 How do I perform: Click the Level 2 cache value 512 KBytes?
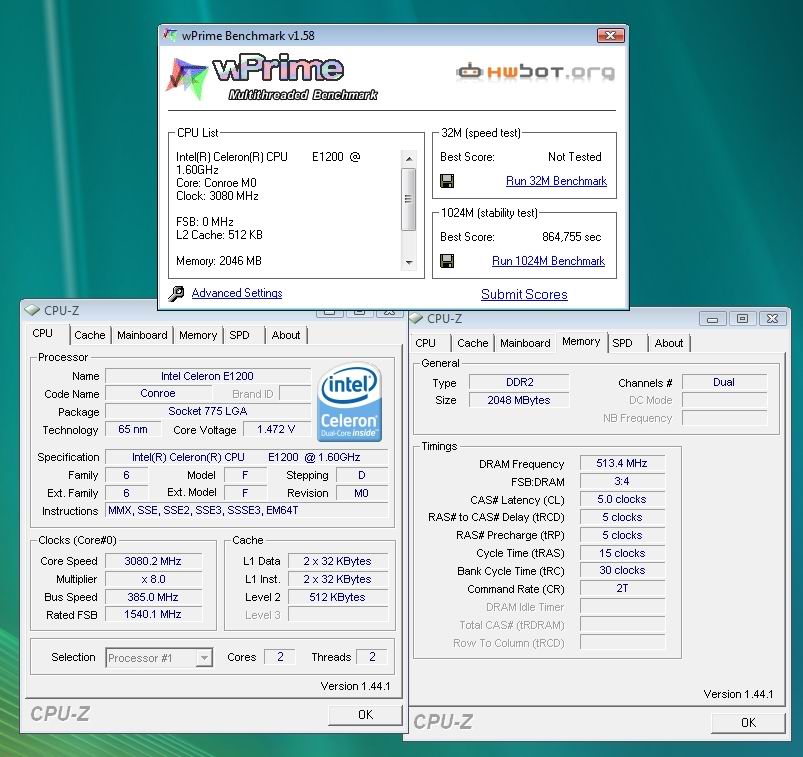337,597
